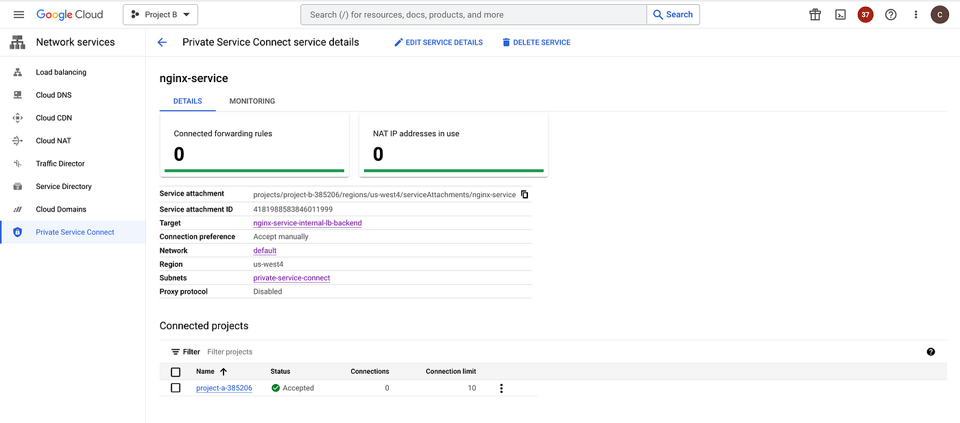
Task: Click the Load balancing sidebar icon
Action: (17, 72)
